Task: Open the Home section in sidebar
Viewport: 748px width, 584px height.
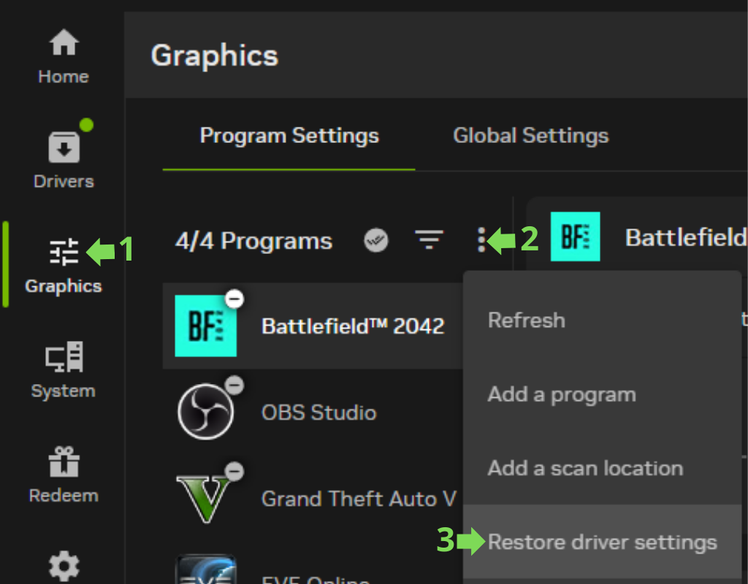Action: tap(63, 56)
